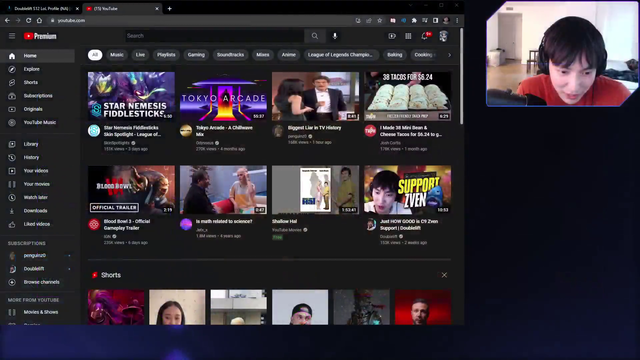This screenshot has width=640, height=360.
Task: Select the Anime filter chip
Action: pos(289,55)
